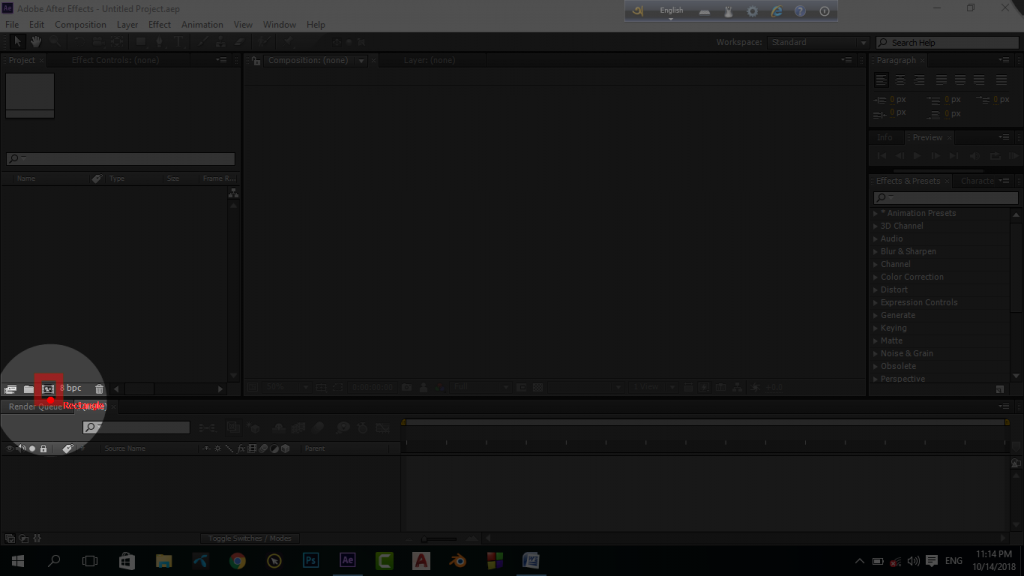The image size is (1024, 576).
Task: Click the Search Help field
Action: pyautogui.click(x=948, y=42)
